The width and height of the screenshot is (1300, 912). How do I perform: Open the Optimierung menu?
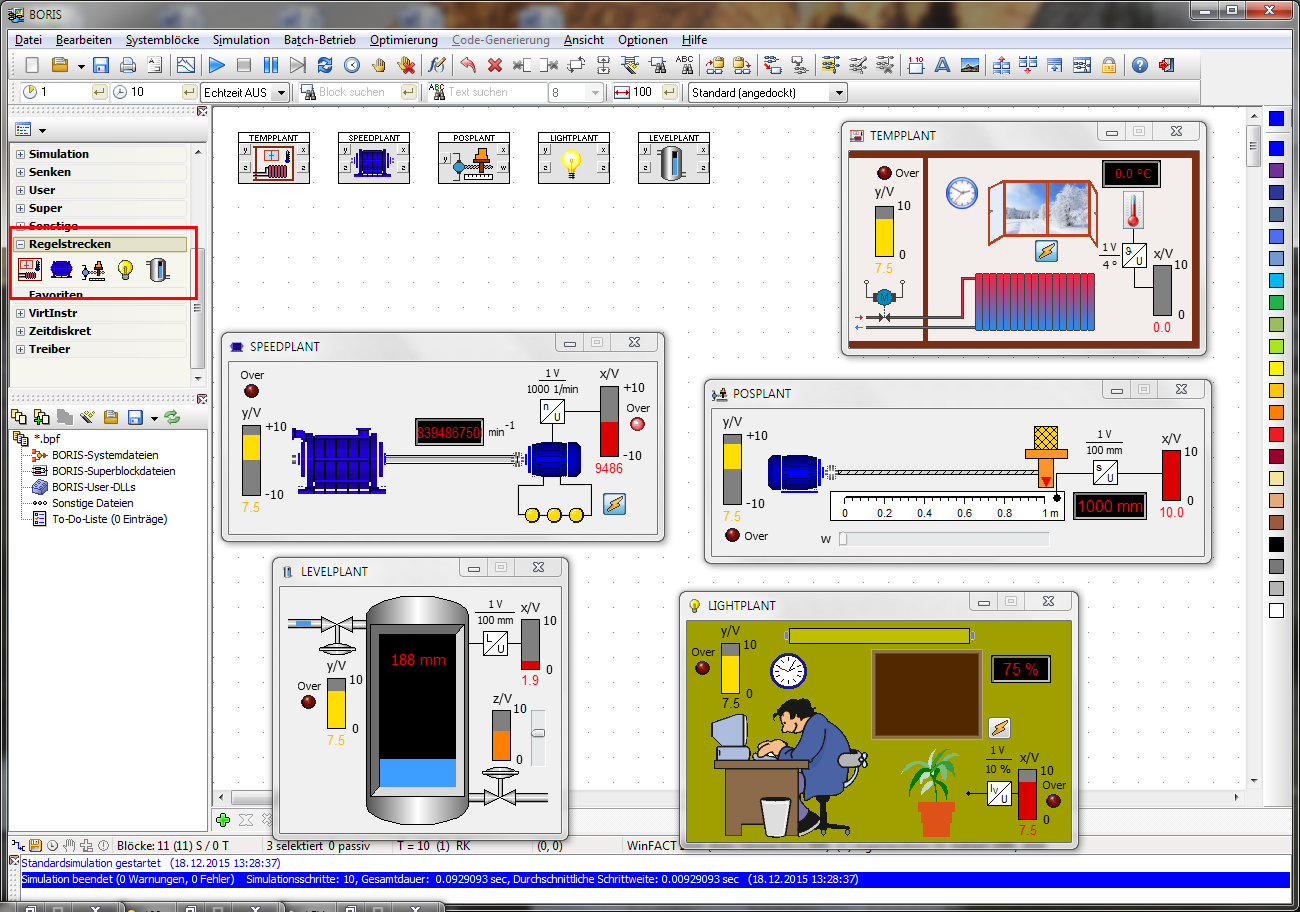click(x=404, y=40)
